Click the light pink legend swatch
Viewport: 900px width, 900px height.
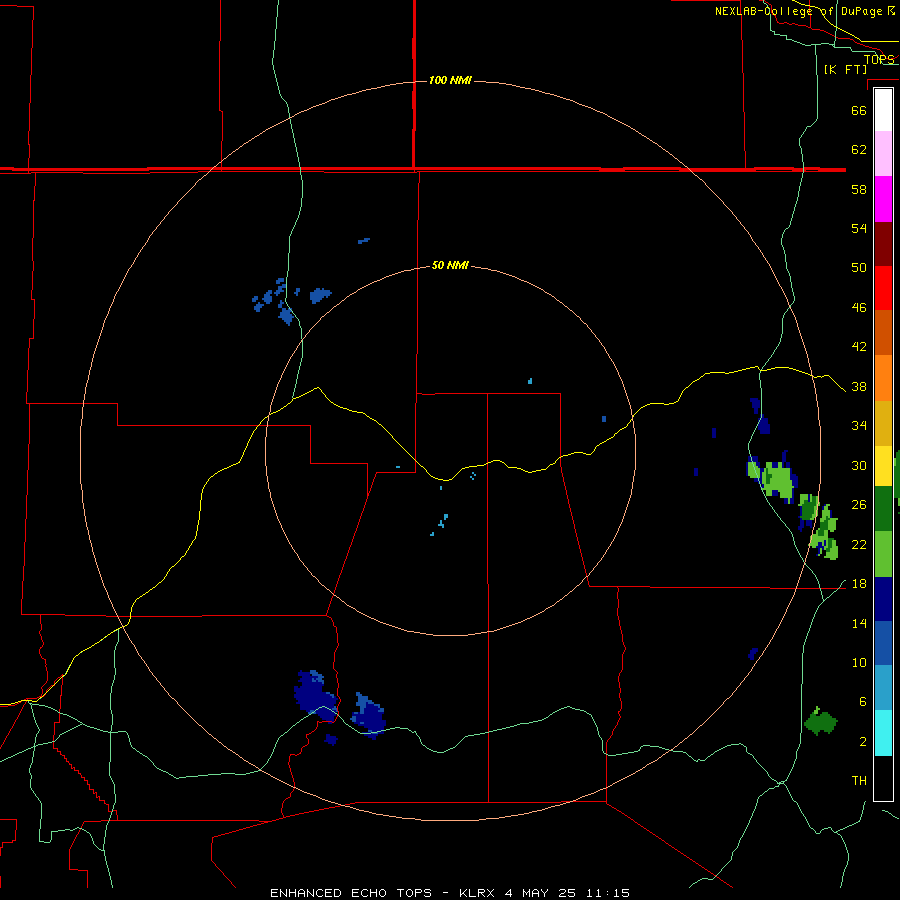[883, 153]
